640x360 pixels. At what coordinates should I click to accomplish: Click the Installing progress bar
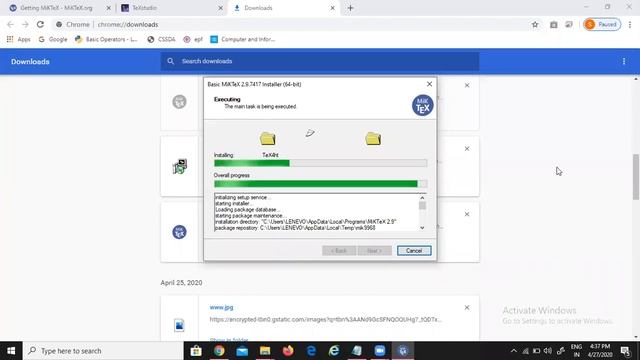[320, 163]
